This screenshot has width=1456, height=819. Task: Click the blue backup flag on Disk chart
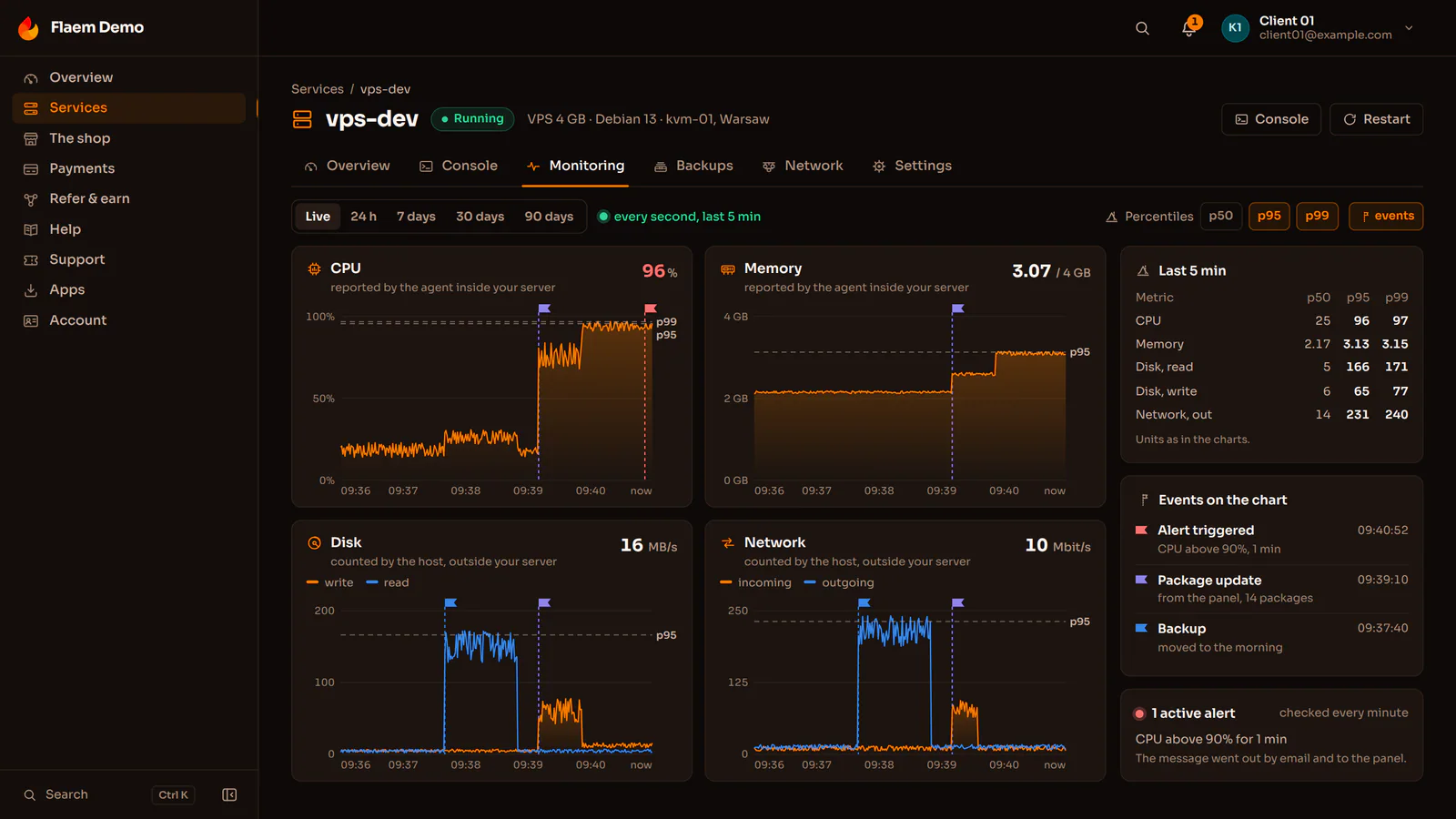pyautogui.click(x=450, y=603)
